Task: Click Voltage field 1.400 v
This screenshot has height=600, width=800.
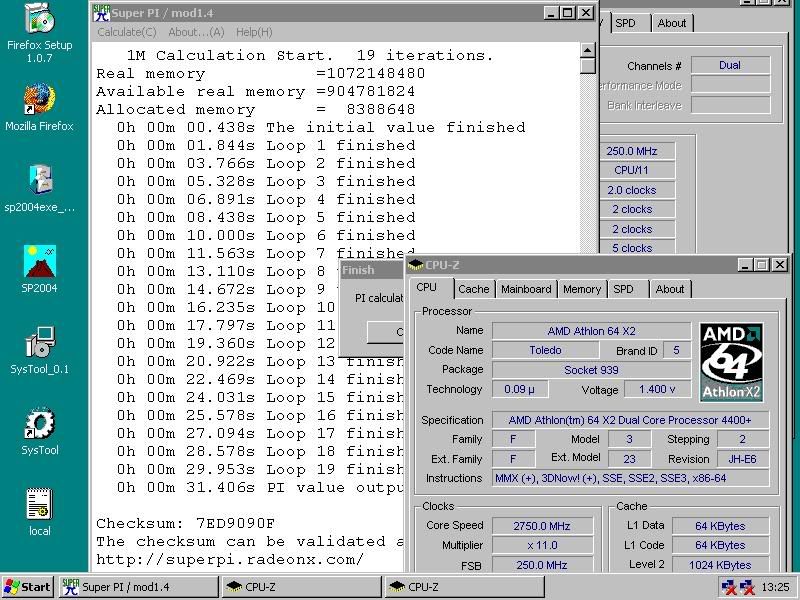Action: (x=657, y=389)
